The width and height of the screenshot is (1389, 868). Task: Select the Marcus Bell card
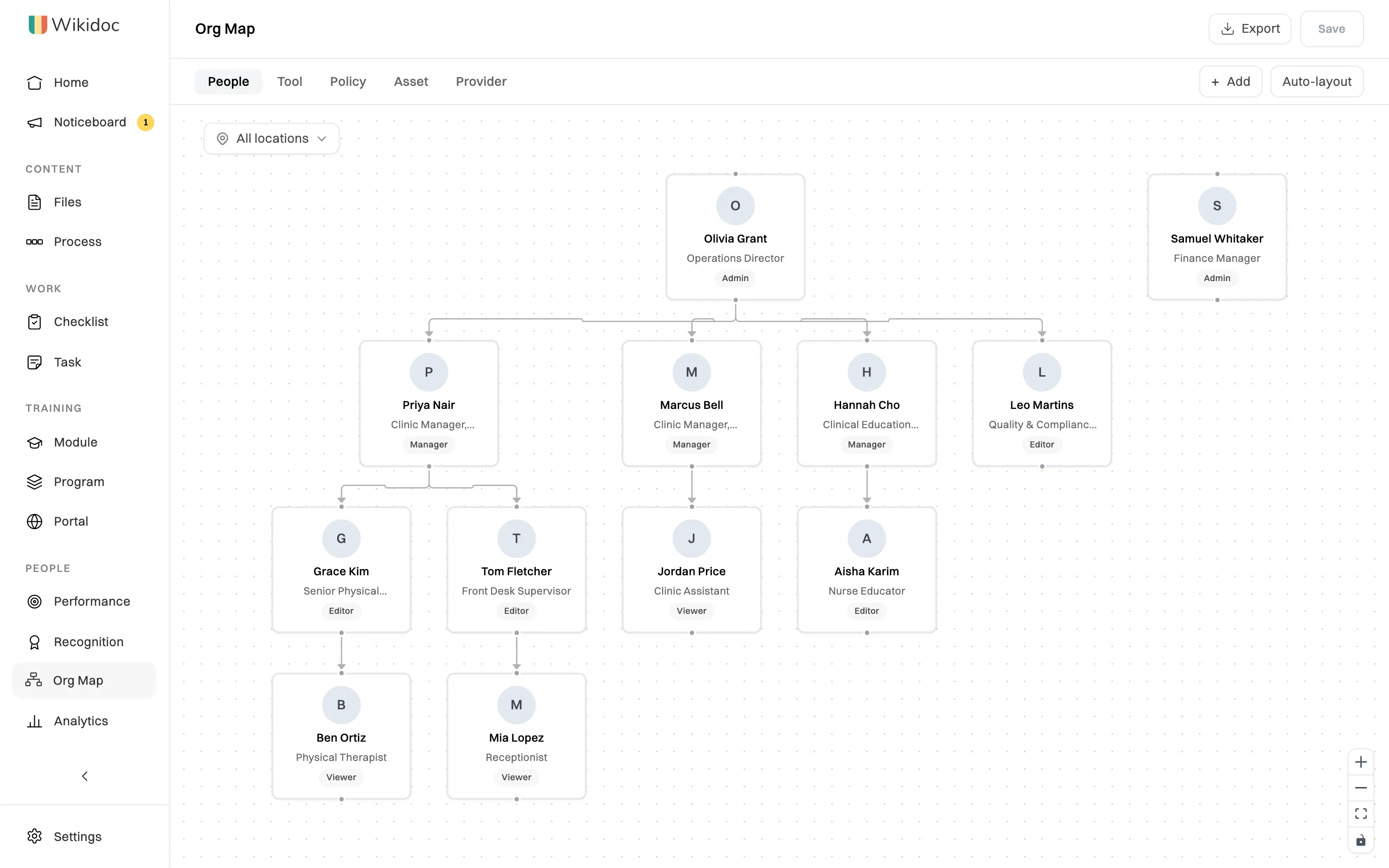pyautogui.click(x=692, y=404)
